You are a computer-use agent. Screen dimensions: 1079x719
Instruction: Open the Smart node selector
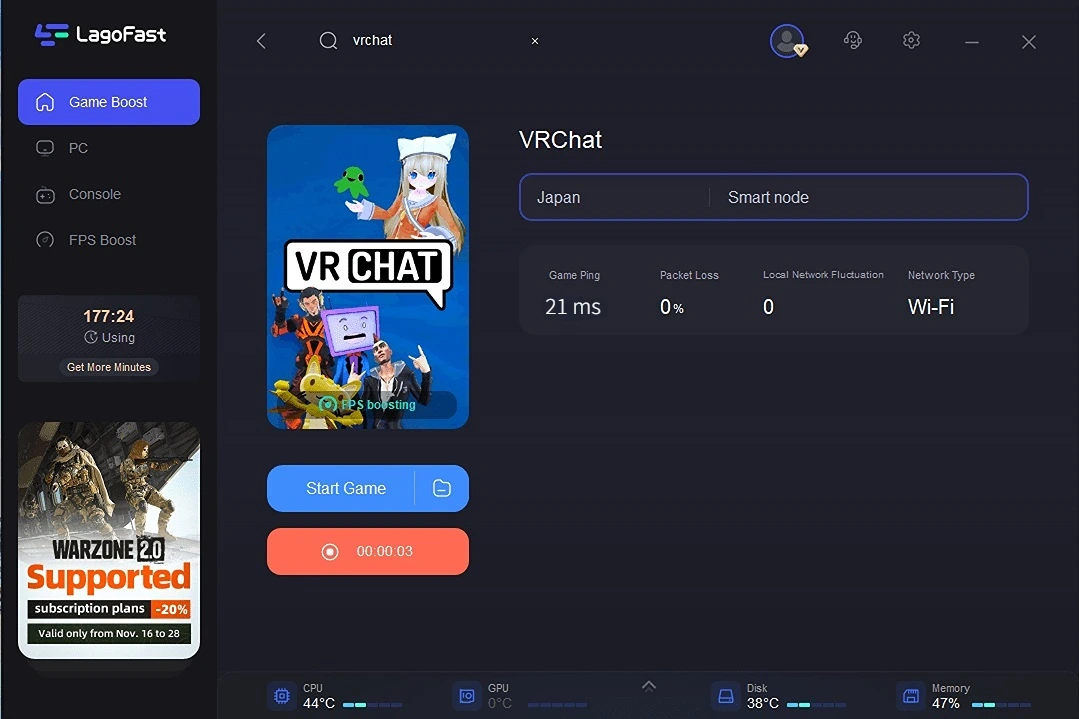coord(868,197)
